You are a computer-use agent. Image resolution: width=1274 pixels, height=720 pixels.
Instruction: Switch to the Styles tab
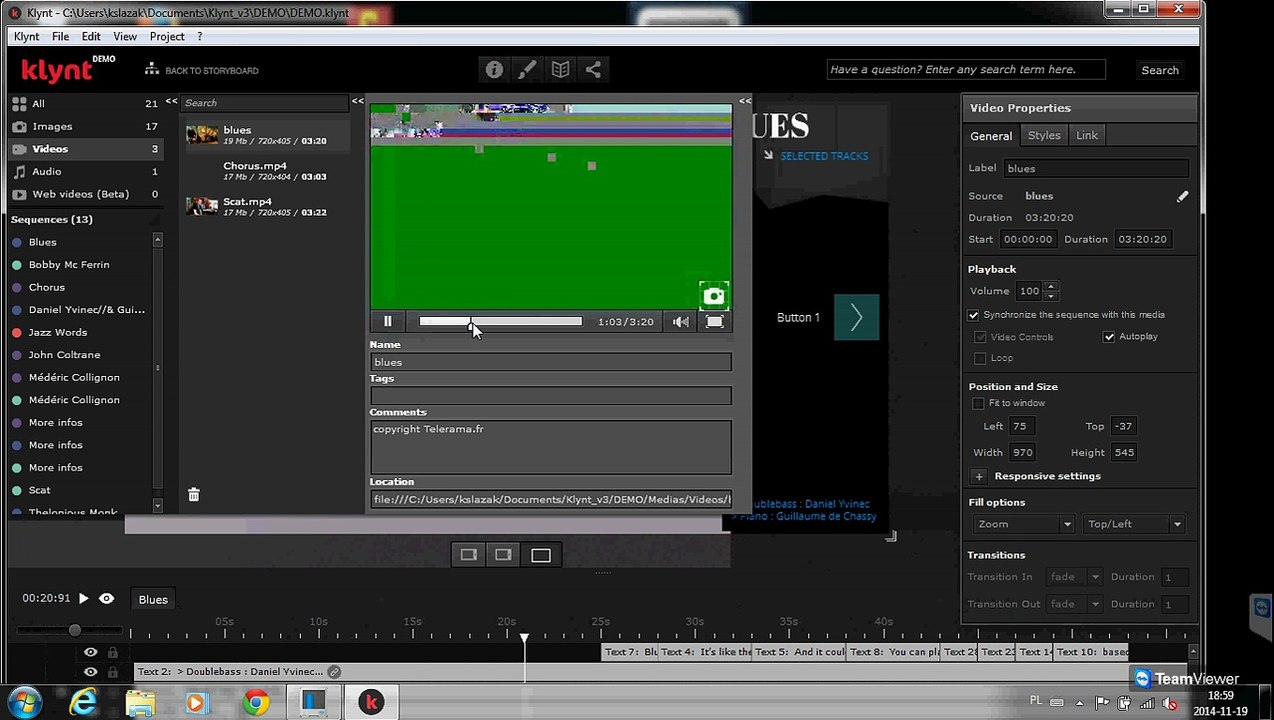click(x=1044, y=135)
